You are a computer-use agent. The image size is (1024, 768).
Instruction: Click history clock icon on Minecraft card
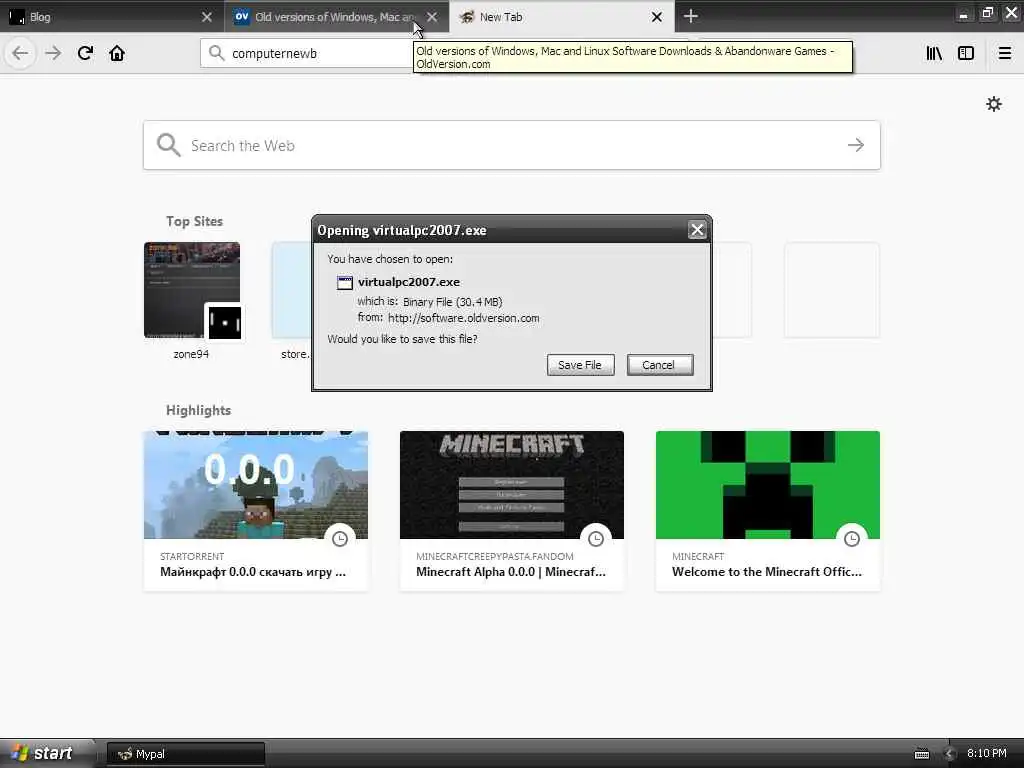(x=852, y=539)
